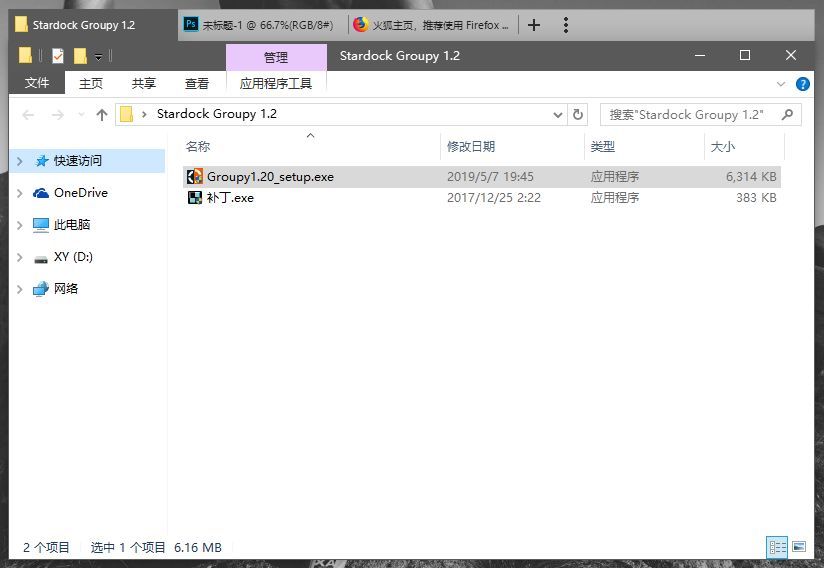Image resolution: width=824 pixels, height=568 pixels.
Task: Refresh the folder view
Action: pos(578,114)
